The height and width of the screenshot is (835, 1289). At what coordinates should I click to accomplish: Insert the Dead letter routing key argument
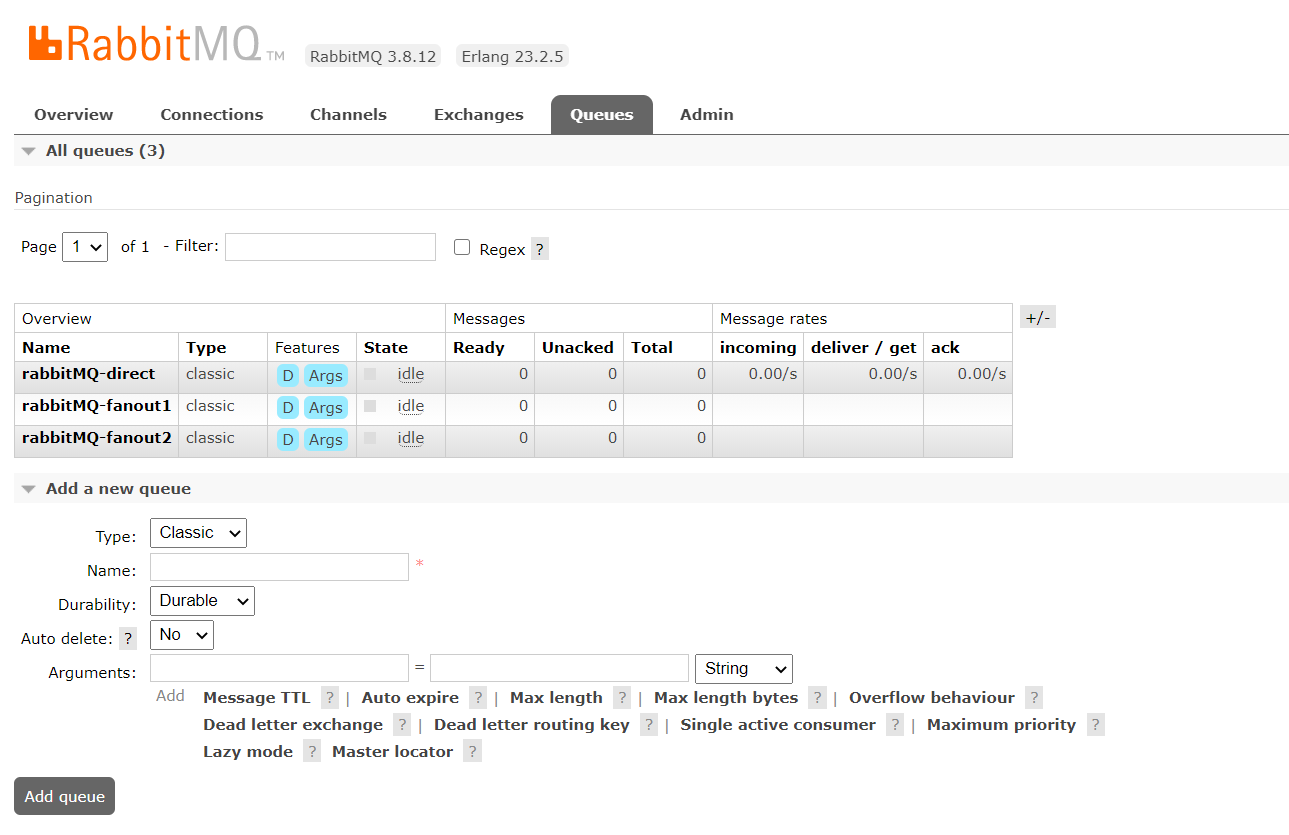pos(532,725)
